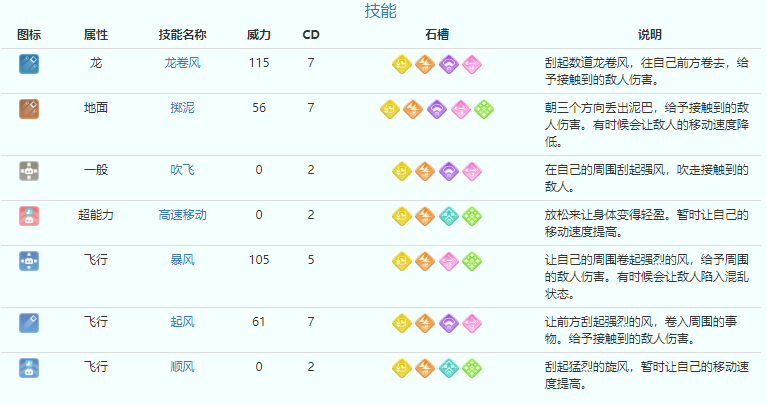The height and width of the screenshot is (404, 767).
Task: Click the 起风 skill icon
Action: tap(29, 322)
